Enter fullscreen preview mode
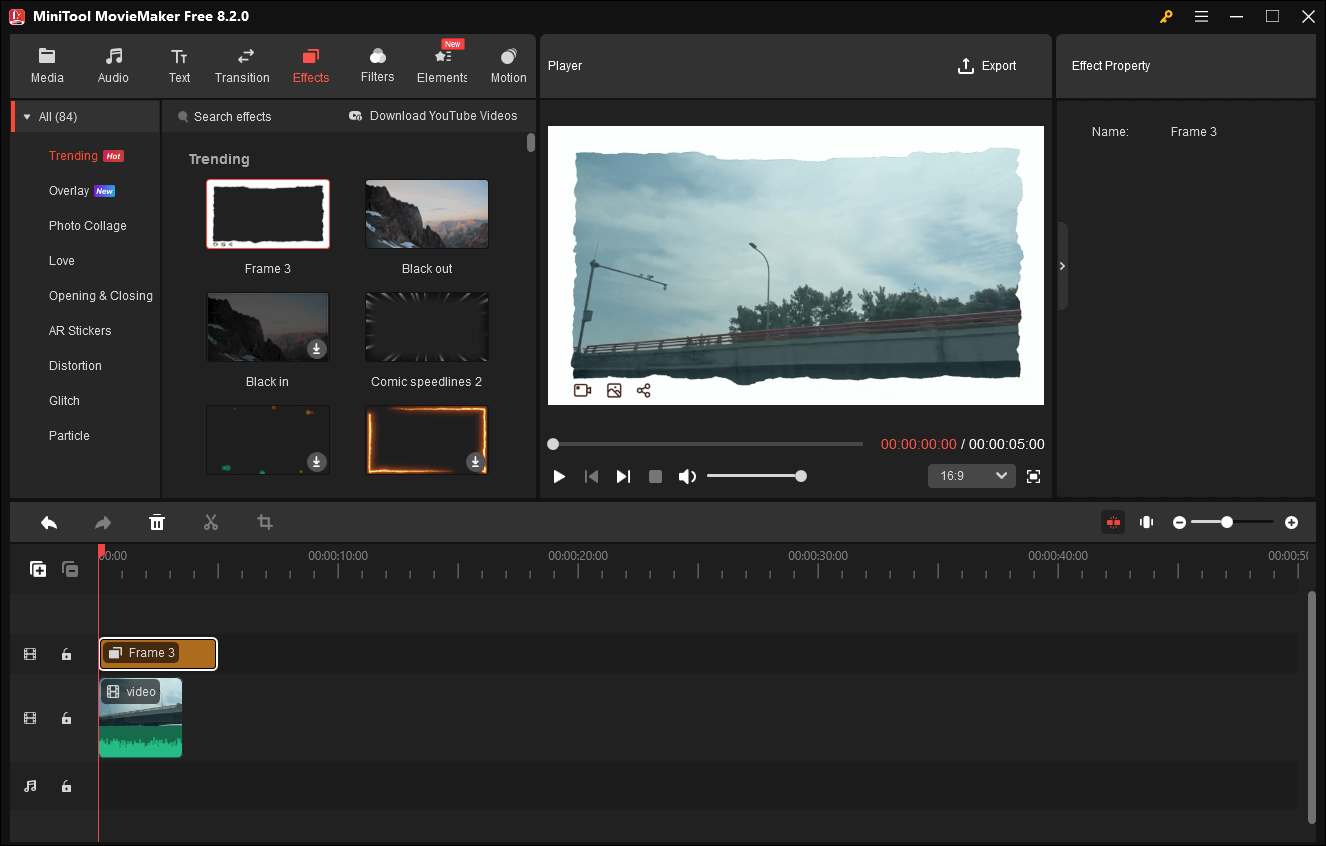 (x=1034, y=477)
